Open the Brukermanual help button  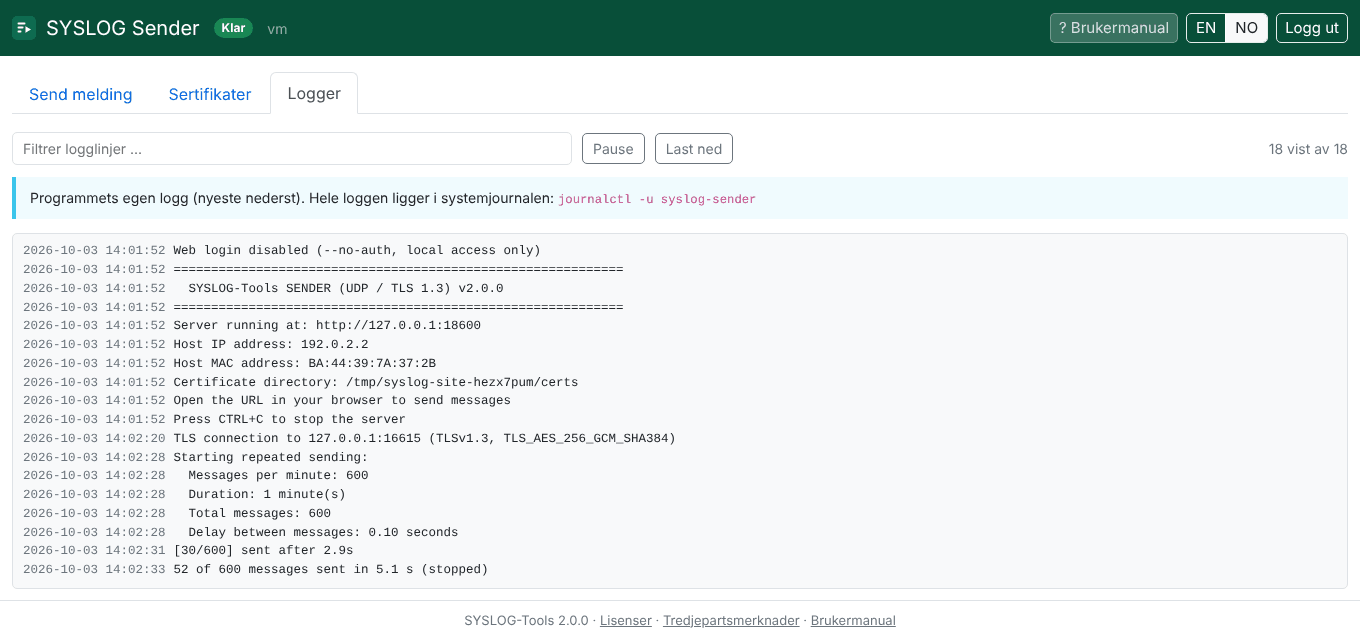(1114, 28)
